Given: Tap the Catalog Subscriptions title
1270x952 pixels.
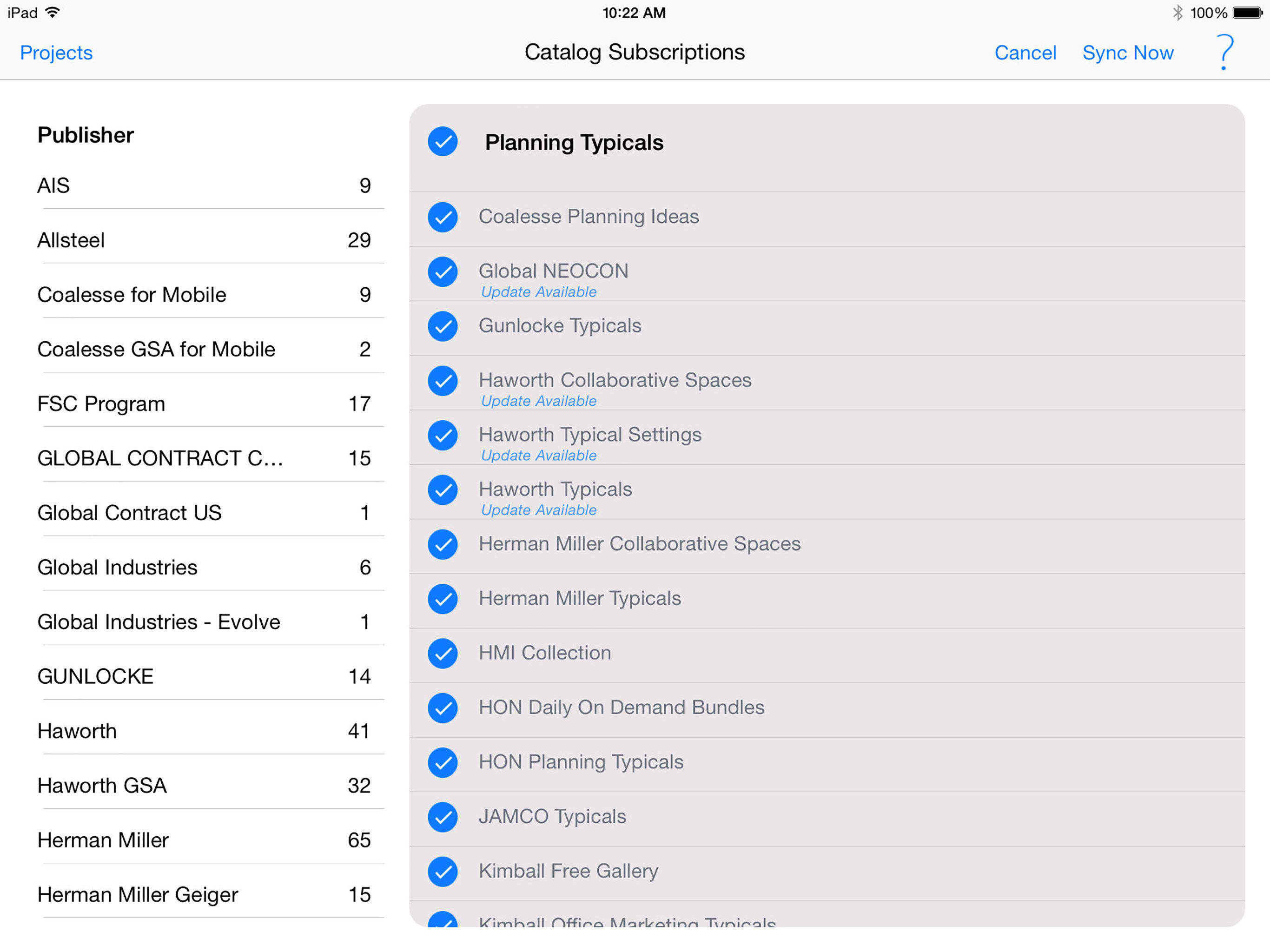Looking at the screenshot, I should (x=635, y=52).
